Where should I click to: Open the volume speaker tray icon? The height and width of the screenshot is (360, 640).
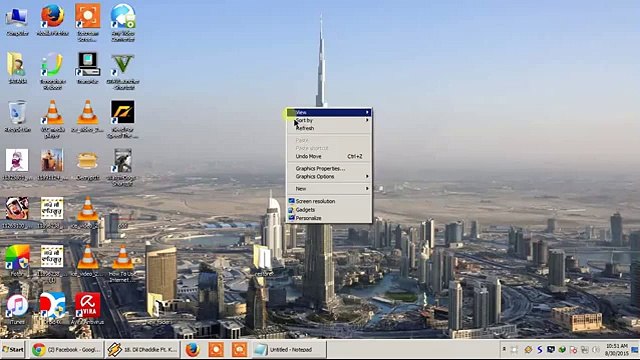point(596,349)
